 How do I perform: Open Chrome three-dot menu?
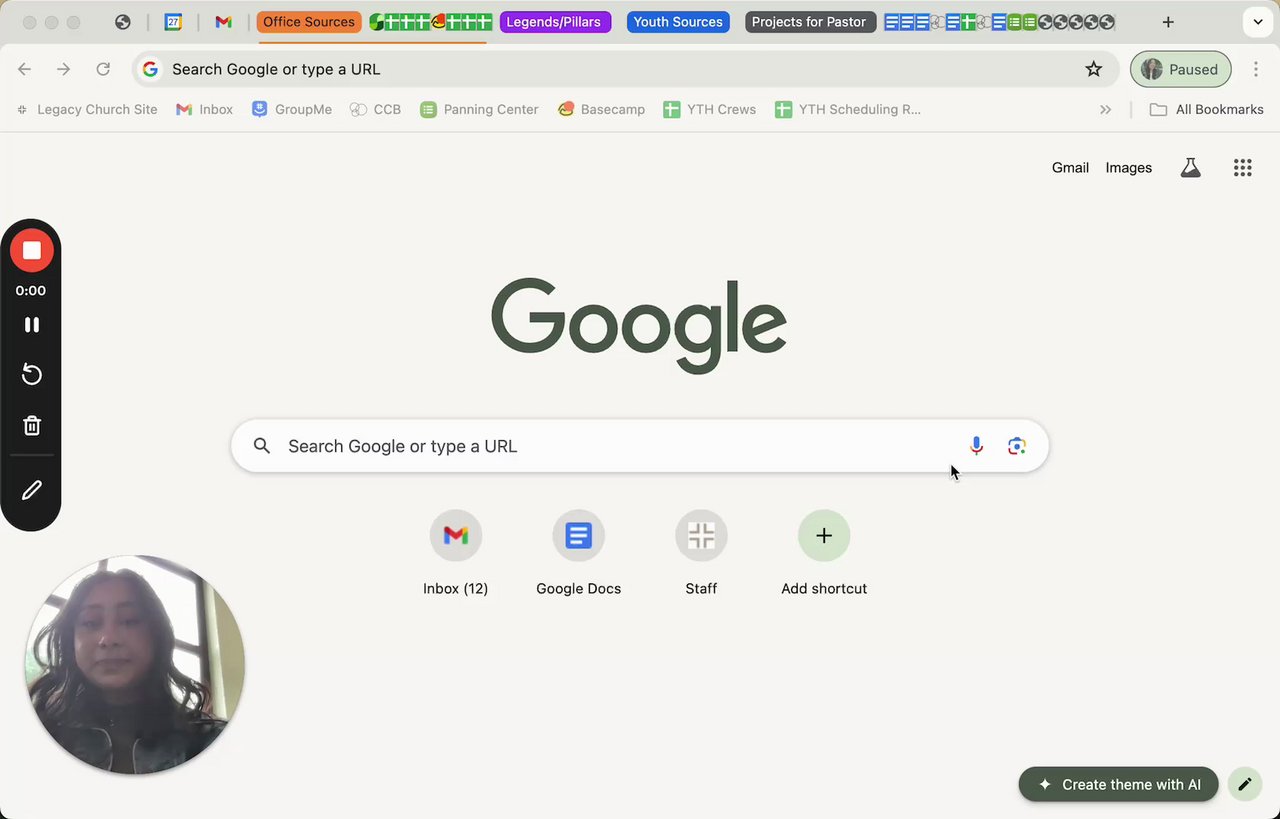[1256, 69]
